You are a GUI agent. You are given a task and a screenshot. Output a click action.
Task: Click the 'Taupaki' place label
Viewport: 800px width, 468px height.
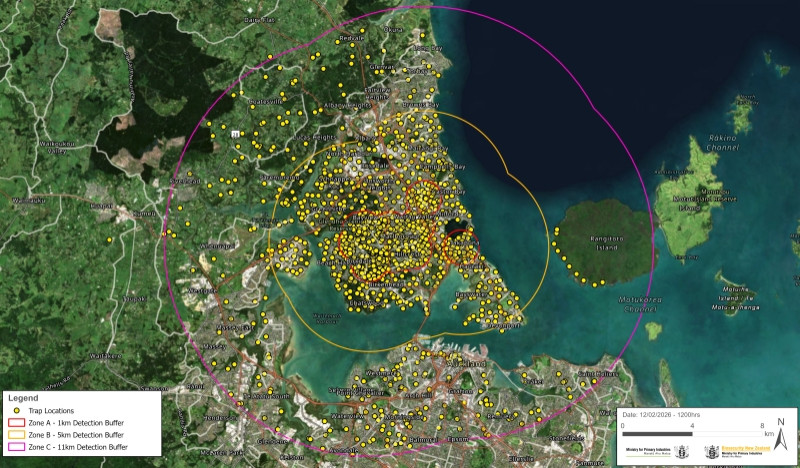point(135,299)
